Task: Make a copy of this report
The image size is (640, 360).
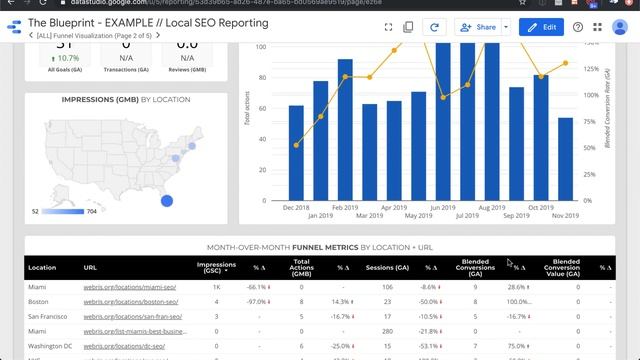Action: coord(408,27)
